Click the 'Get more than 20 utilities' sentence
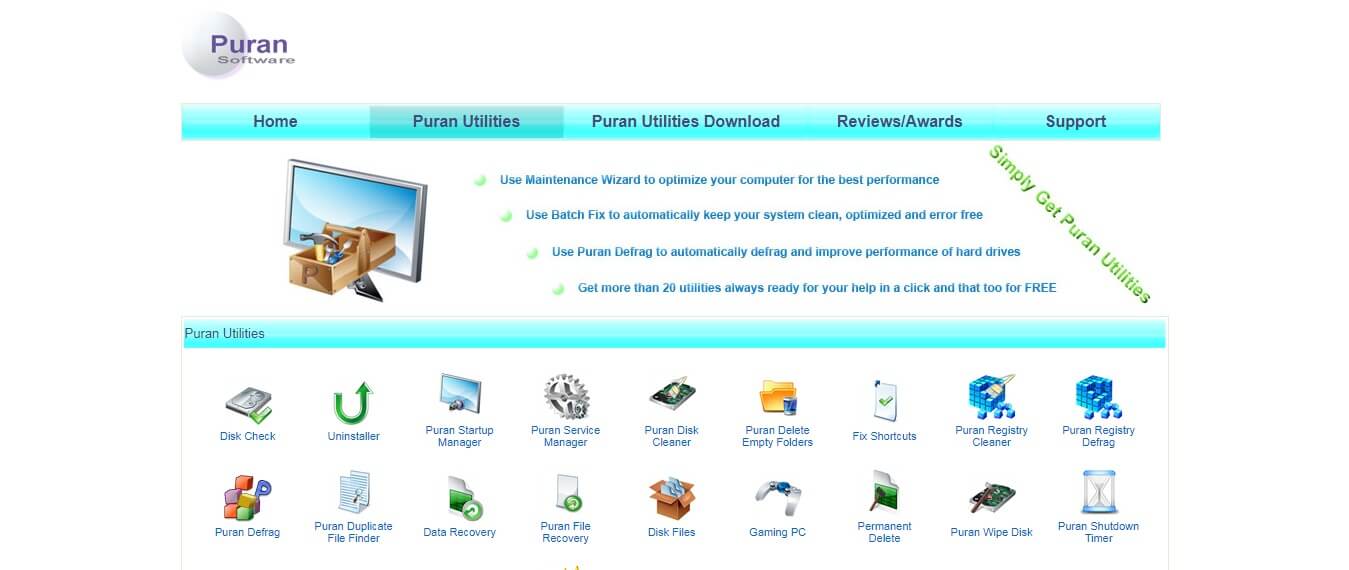This screenshot has width=1349, height=570. point(817,288)
